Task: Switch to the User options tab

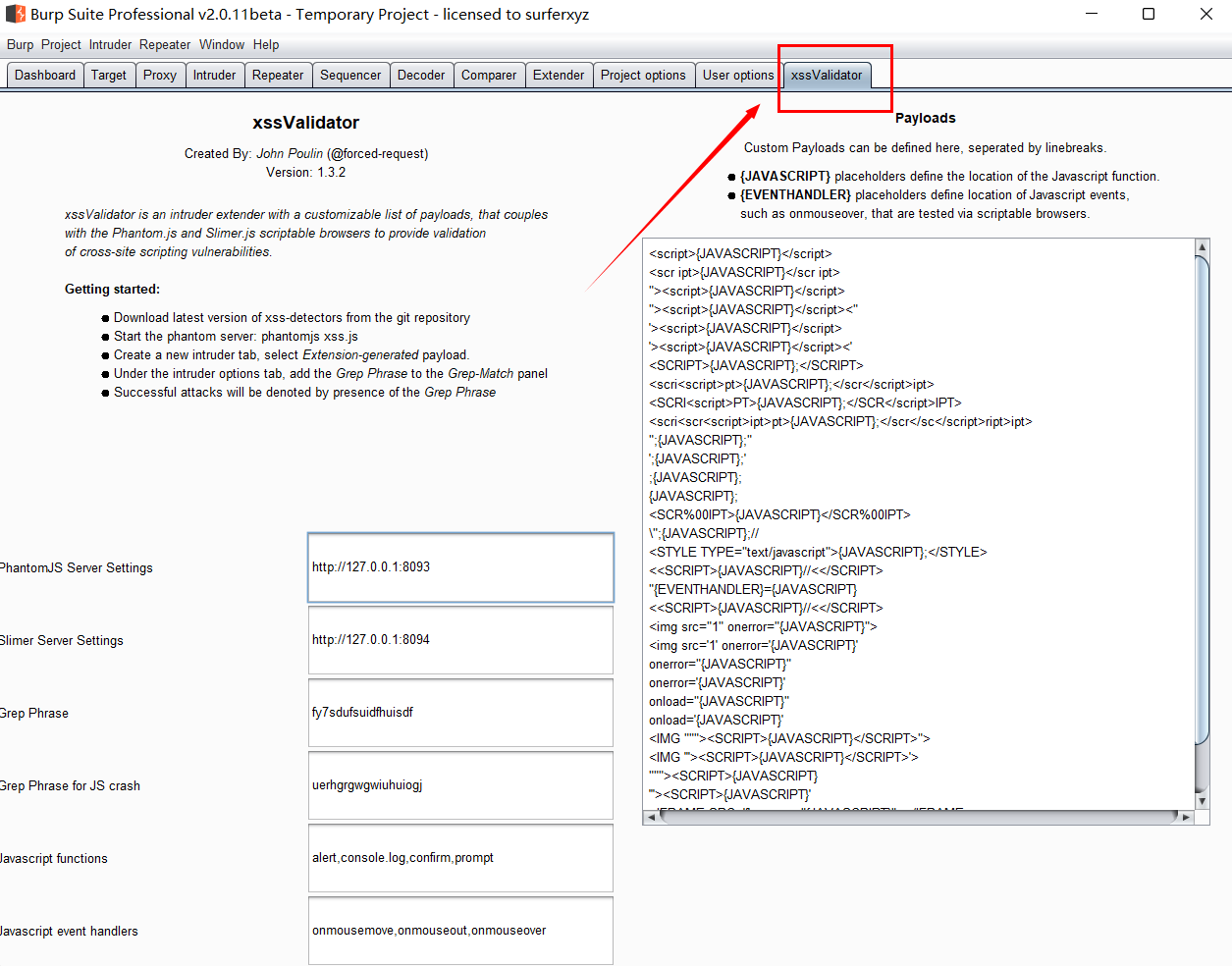Action: 738,76
